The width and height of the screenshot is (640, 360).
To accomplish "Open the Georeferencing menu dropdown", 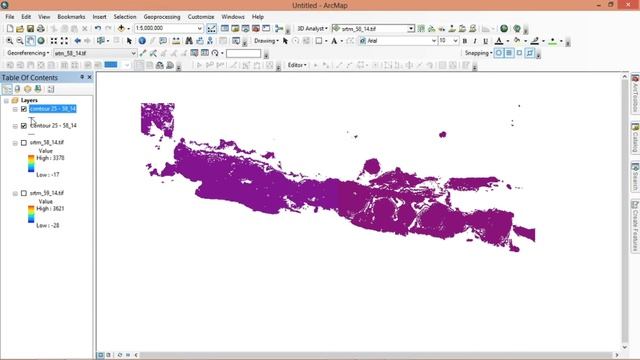I will 28,53.
